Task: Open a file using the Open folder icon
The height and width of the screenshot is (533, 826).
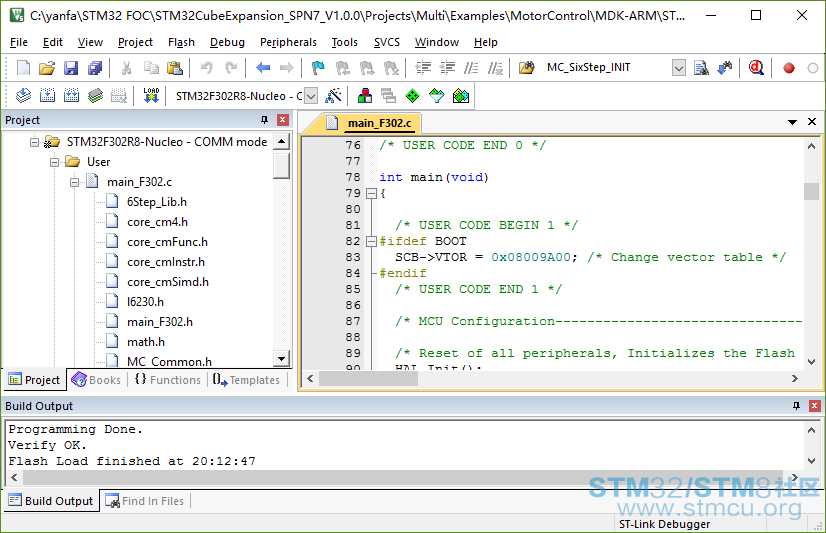Action: point(47,68)
